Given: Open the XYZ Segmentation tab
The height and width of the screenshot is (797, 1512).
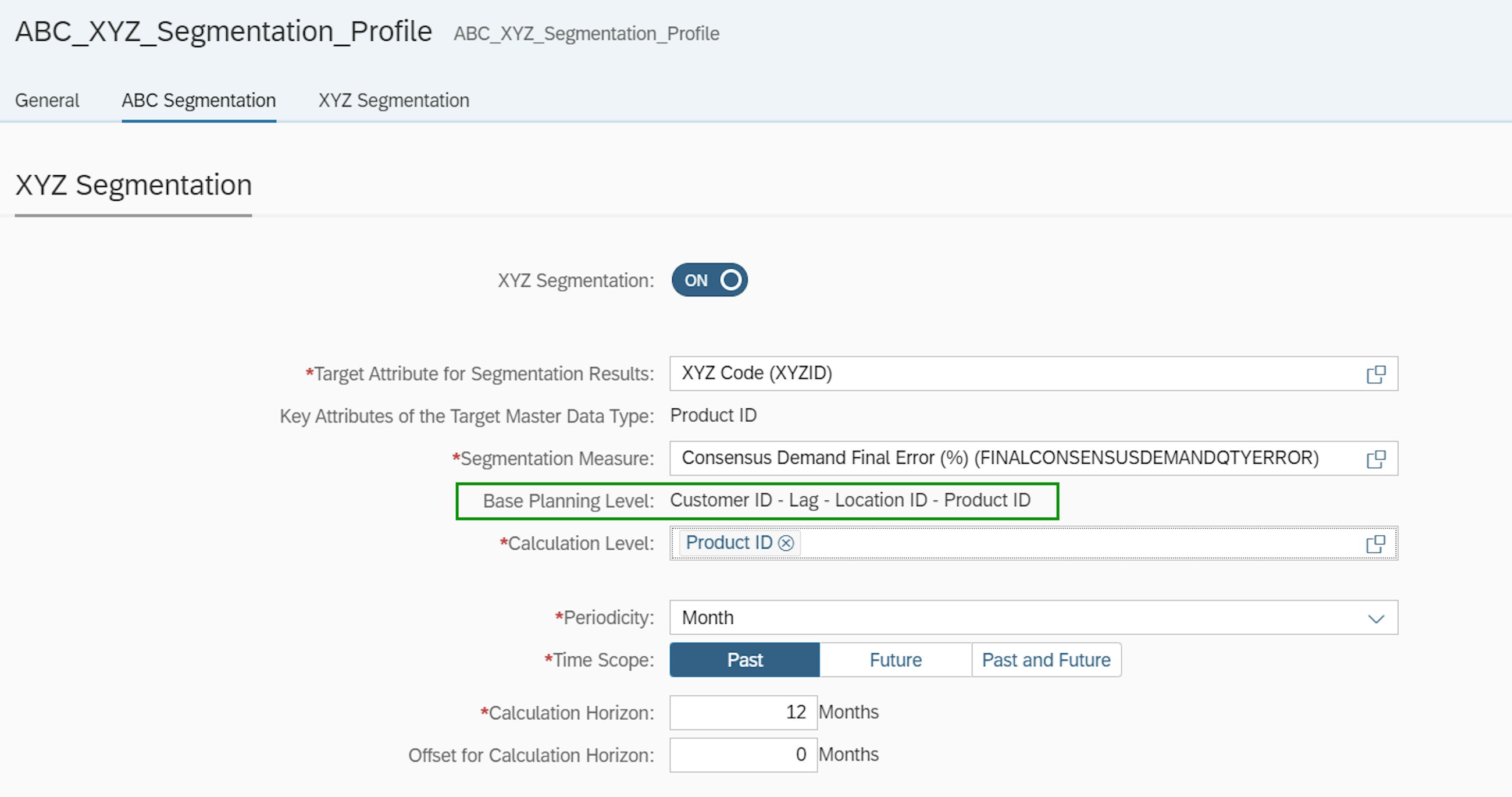Looking at the screenshot, I should [x=393, y=100].
